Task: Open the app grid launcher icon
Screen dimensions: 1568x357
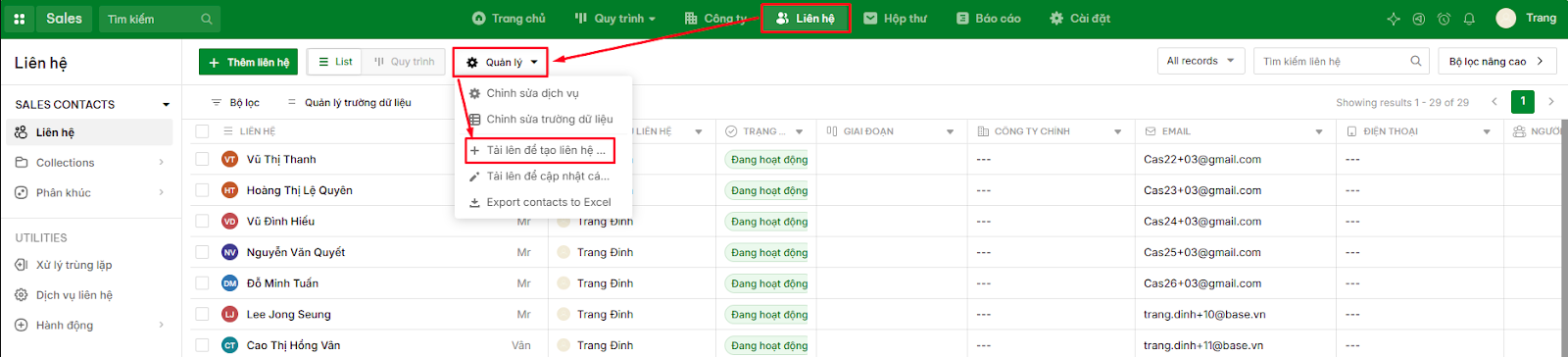Action: click(x=20, y=19)
